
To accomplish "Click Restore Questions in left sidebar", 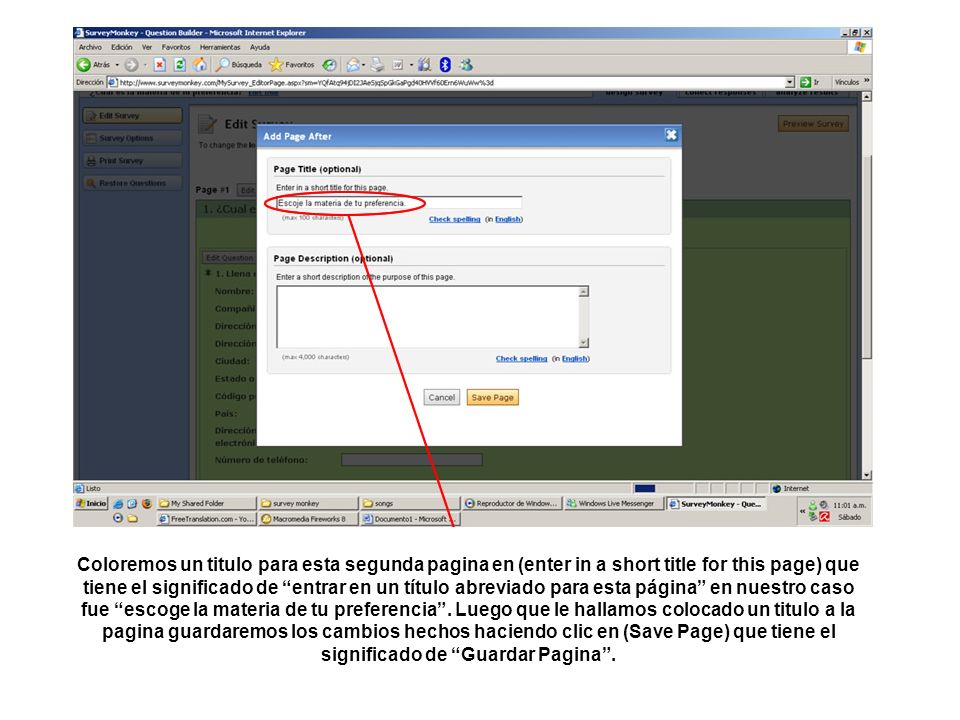I will click(x=132, y=183).
